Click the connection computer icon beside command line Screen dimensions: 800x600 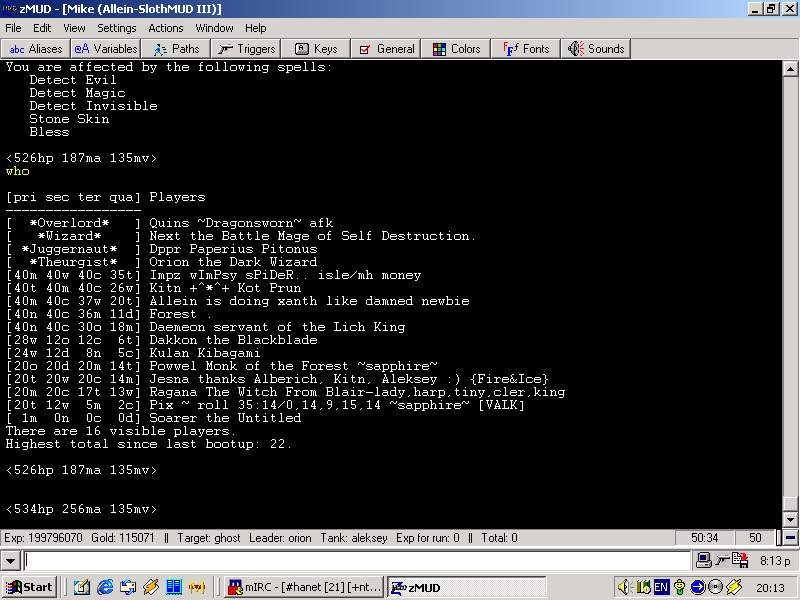point(704,560)
